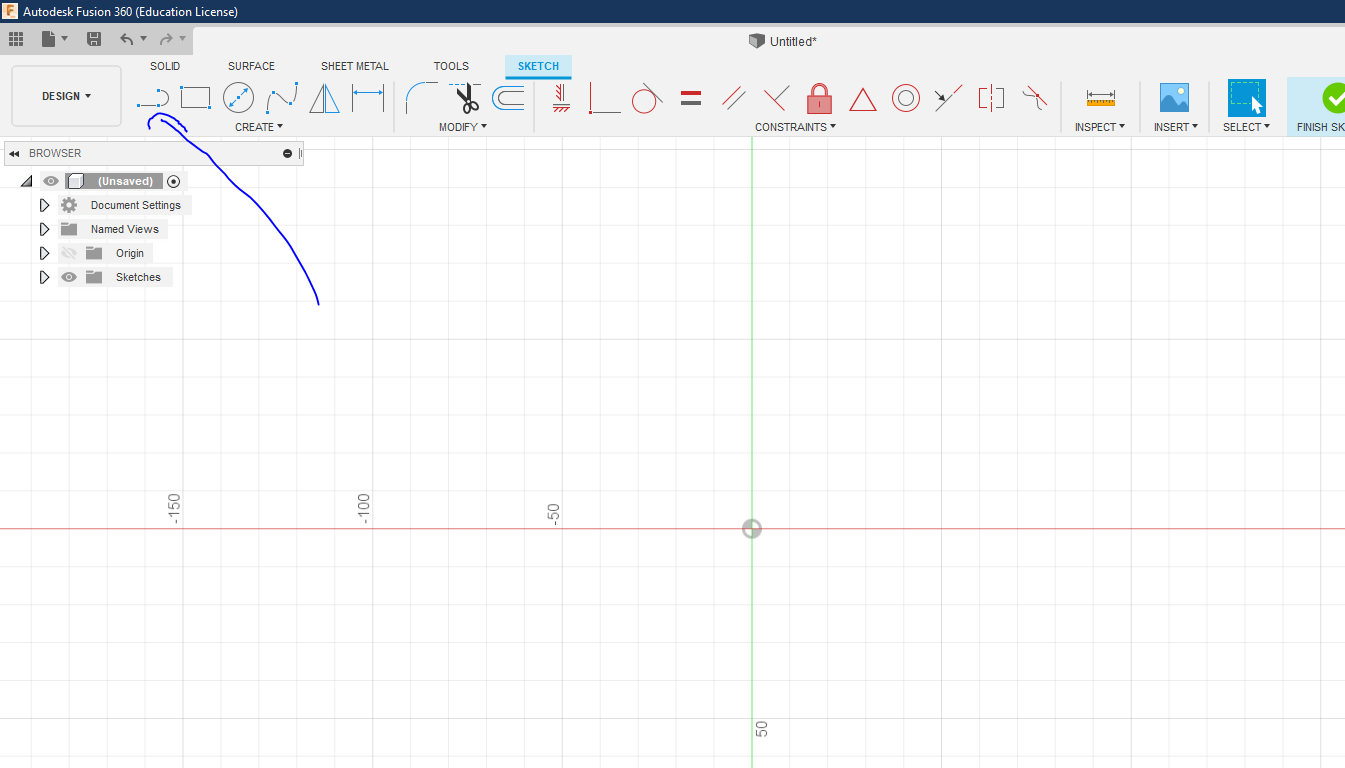Open the DESIGN workspace dropdown
The width and height of the screenshot is (1345, 768).
coord(66,96)
